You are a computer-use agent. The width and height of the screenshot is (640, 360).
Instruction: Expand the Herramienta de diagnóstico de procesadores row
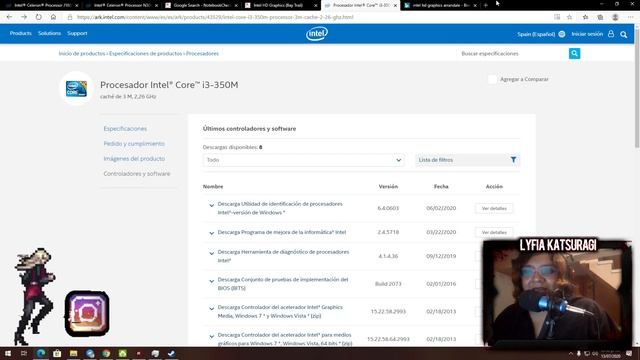point(211,253)
